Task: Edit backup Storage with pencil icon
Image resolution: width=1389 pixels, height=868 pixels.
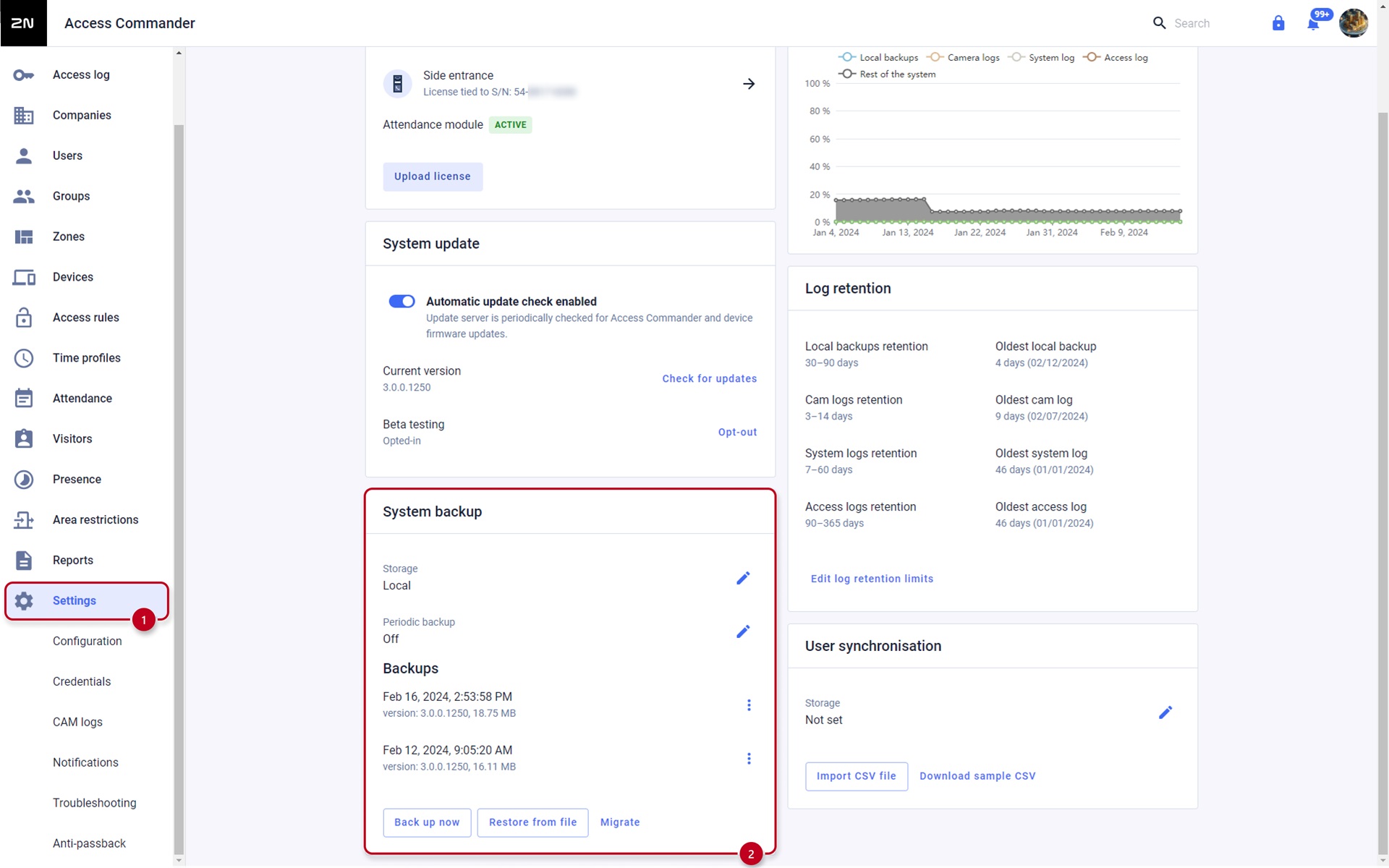Action: [x=743, y=578]
